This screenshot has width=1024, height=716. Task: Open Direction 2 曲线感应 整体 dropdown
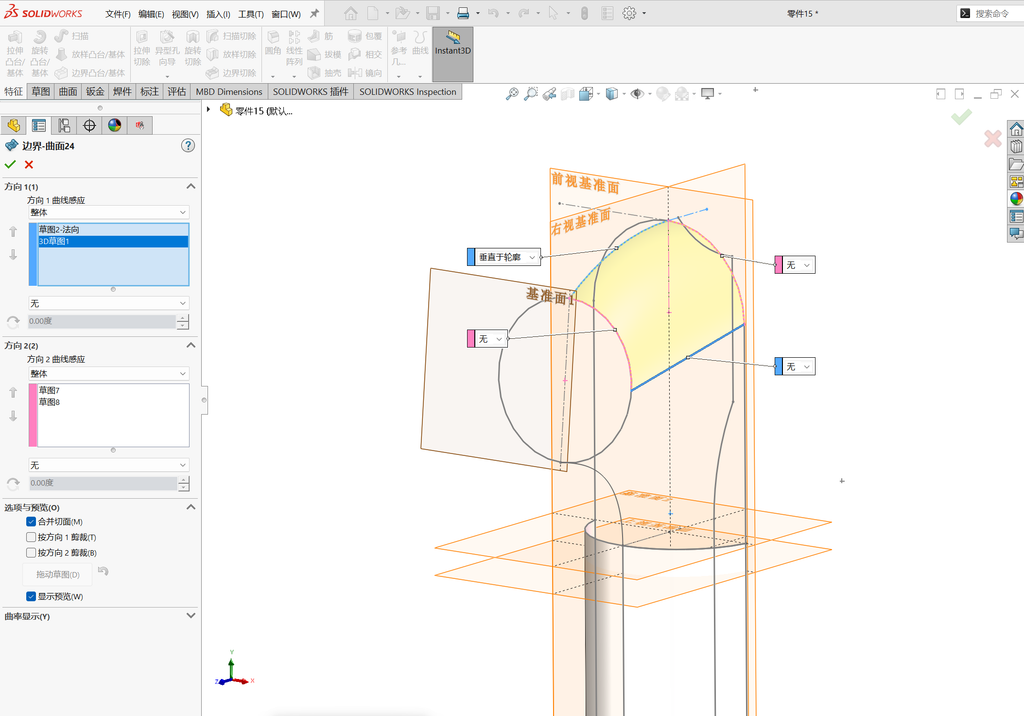(108, 374)
